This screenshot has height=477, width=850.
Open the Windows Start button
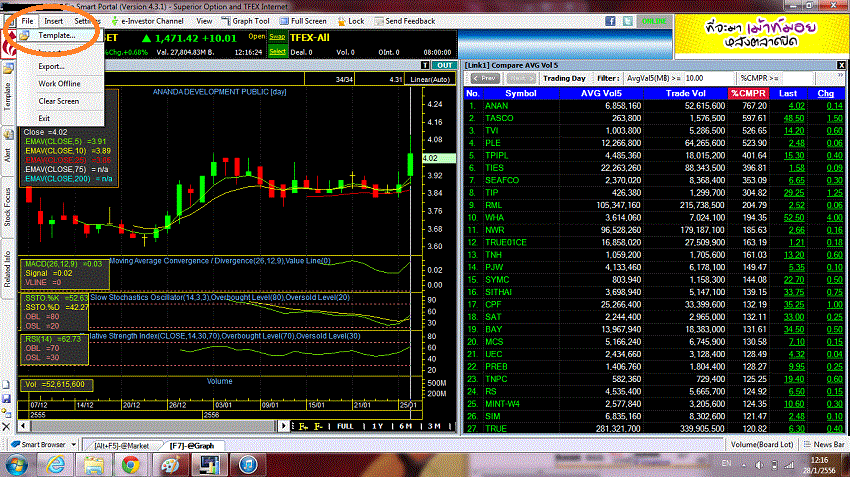(x=17, y=465)
